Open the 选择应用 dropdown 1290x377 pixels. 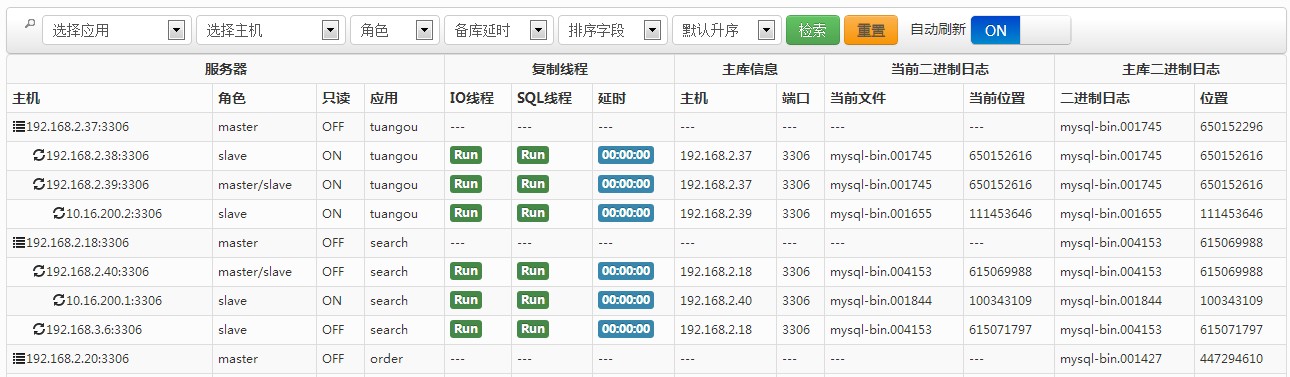point(115,30)
